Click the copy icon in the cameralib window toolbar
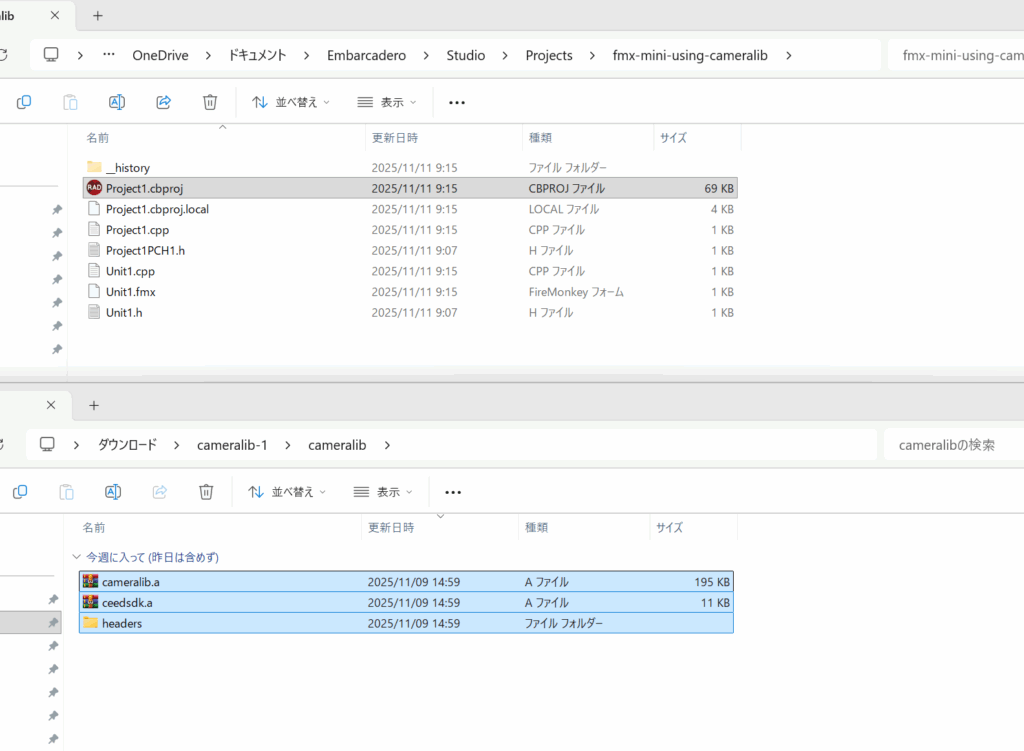The width and height of the screenshot is (1024, 751). (20, 492)
